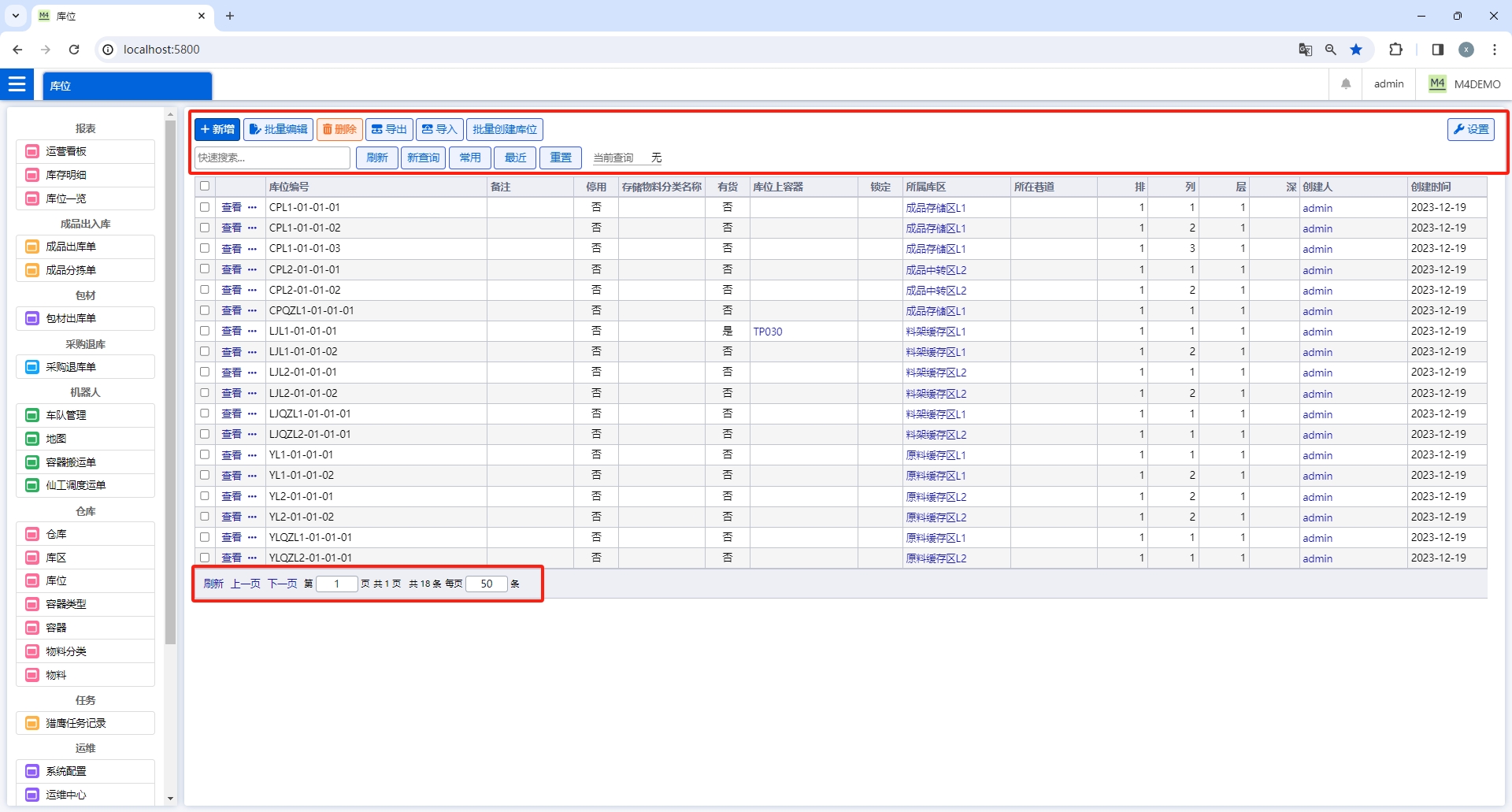Image resolution: width=1512 pixels, height=812 pixels.
Task: Check the row YLQZL2-01-01-01
Action: 205,558
